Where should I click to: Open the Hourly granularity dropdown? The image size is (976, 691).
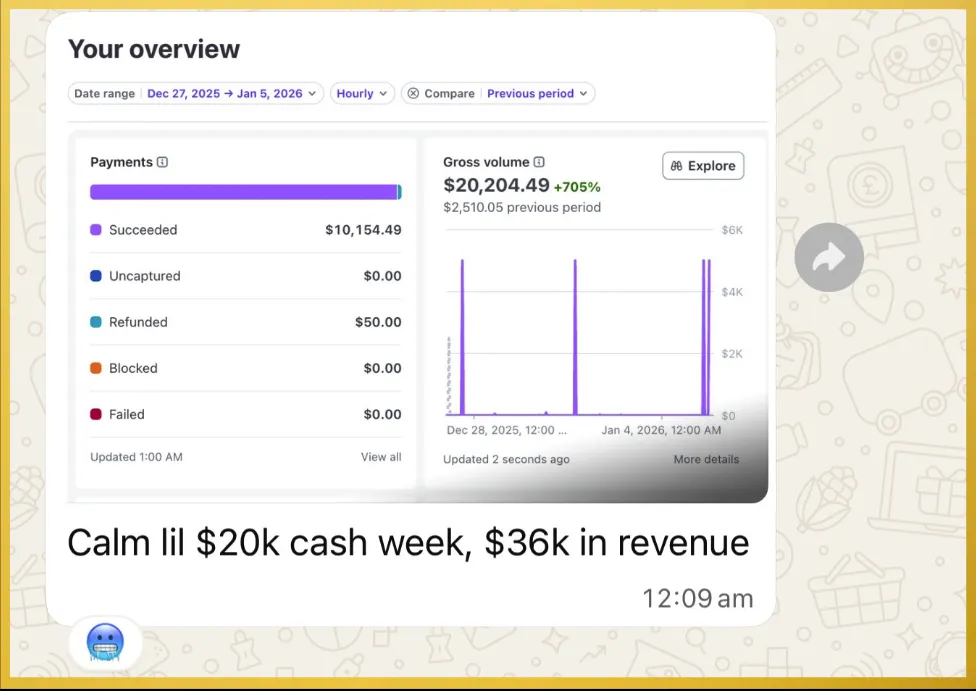click(x=362, y=93)
